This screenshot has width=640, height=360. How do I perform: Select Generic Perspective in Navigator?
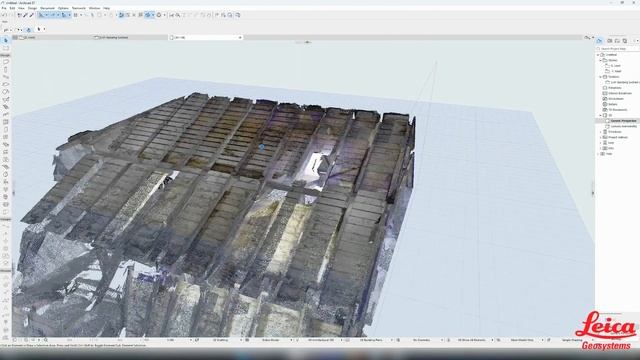point(623,121)
